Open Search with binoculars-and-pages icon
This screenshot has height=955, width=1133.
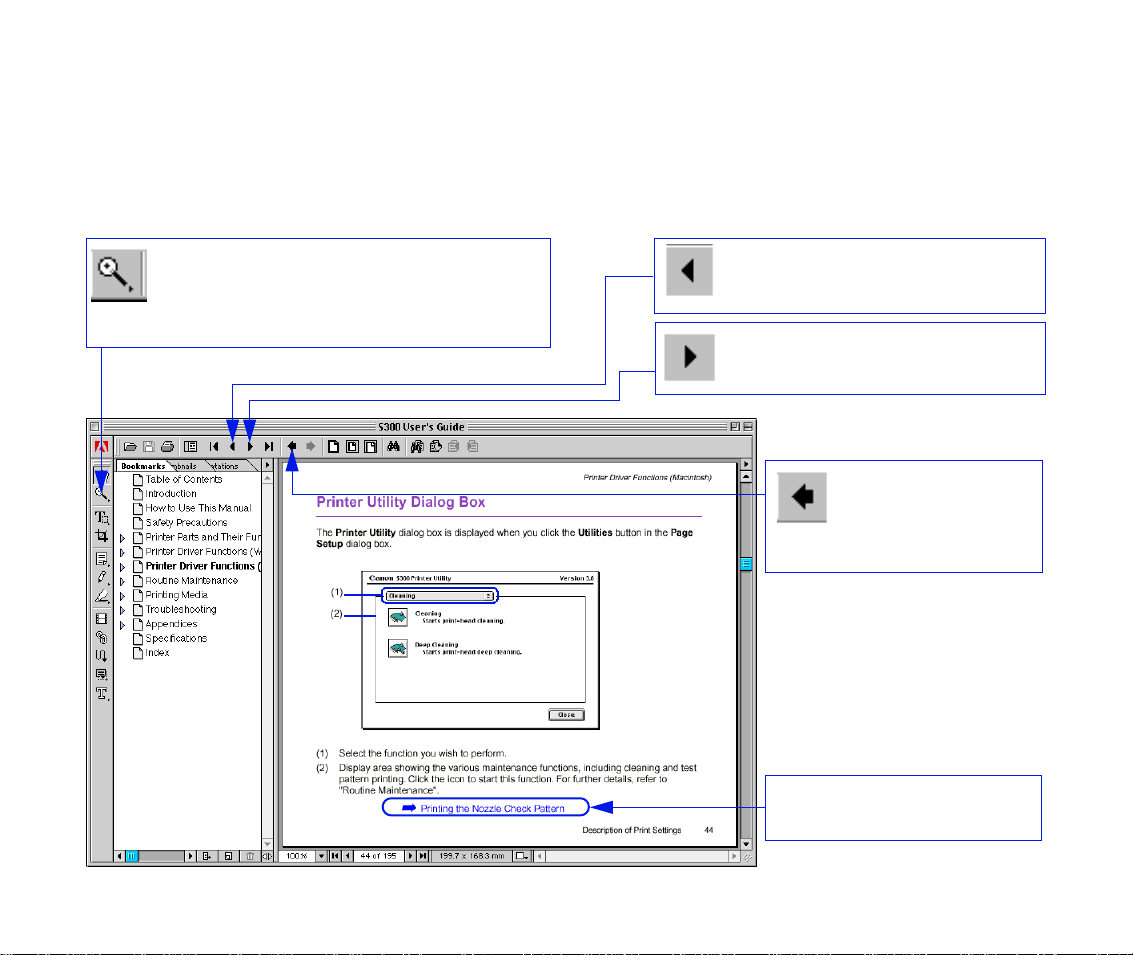point(417,446)
